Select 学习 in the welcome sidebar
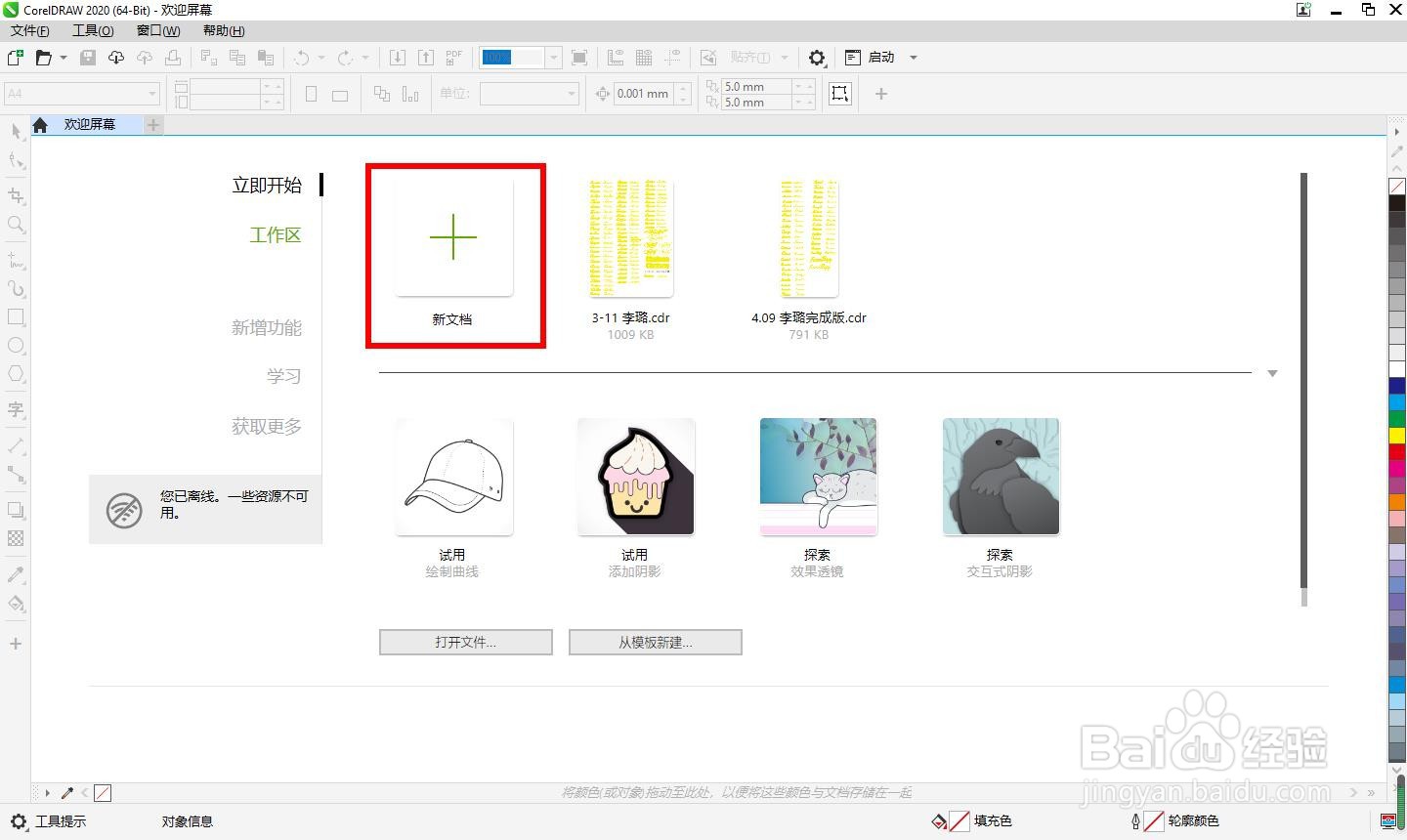The height and width of the screenshot is (840, 1407). pyautogui.click(x=284, y=376)
